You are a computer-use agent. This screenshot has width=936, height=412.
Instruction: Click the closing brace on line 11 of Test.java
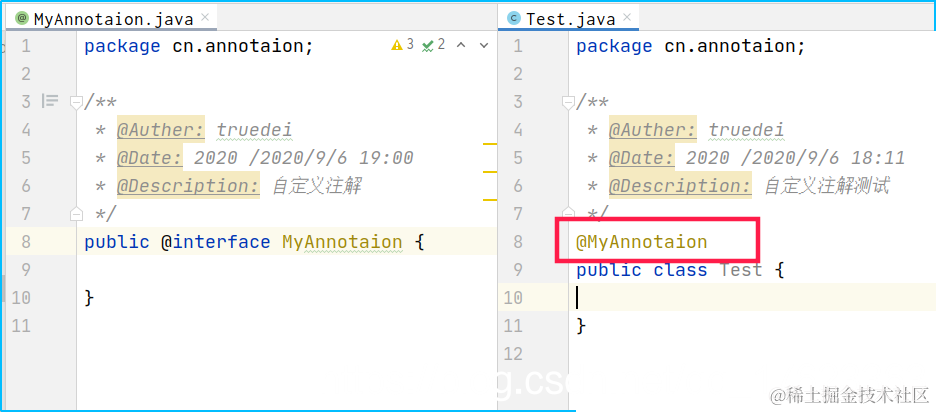click(581, 325)
